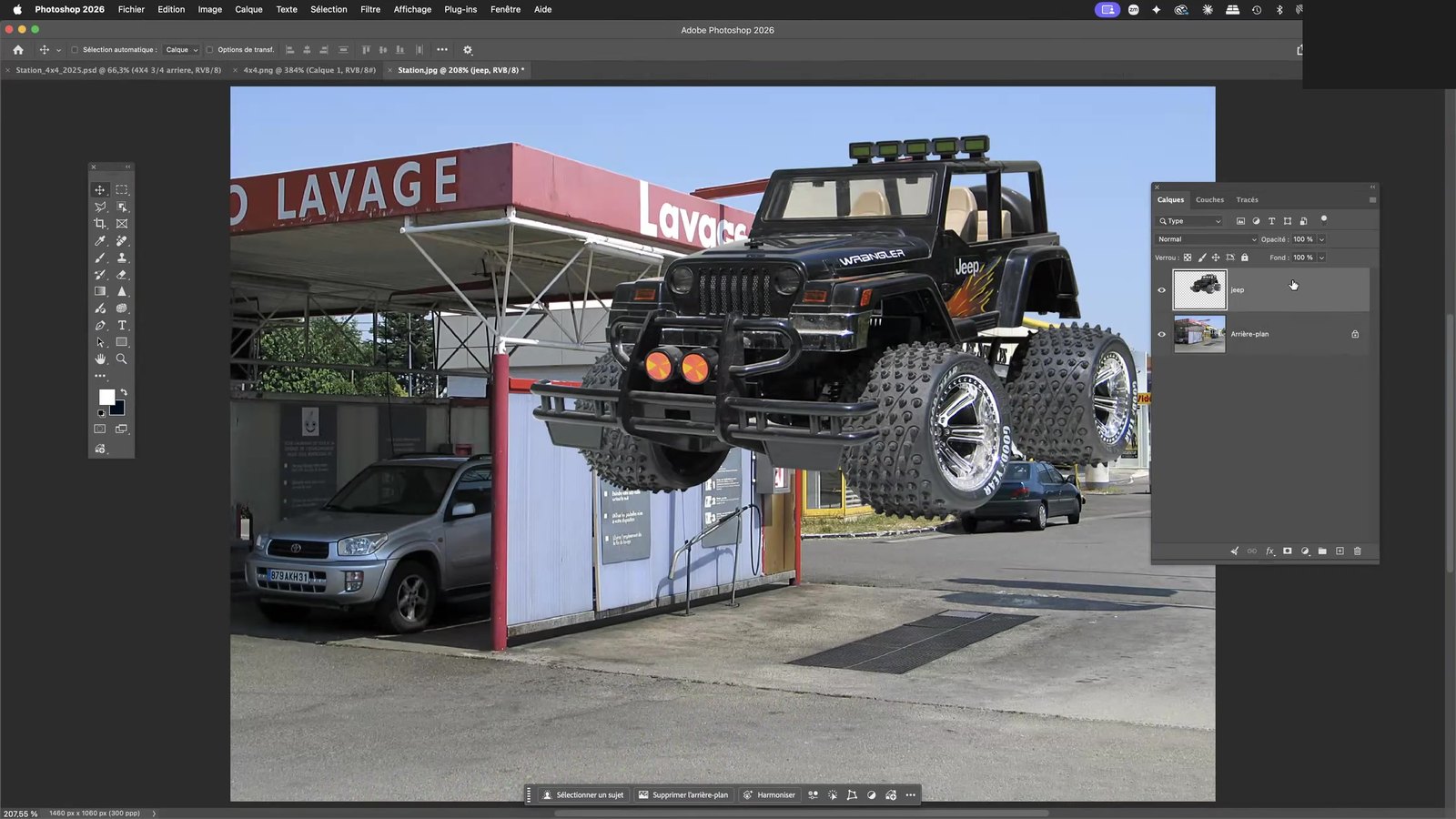Select the Path Selection tool
This screenshot has height=819, width=1456.
[x=100, y=342]
